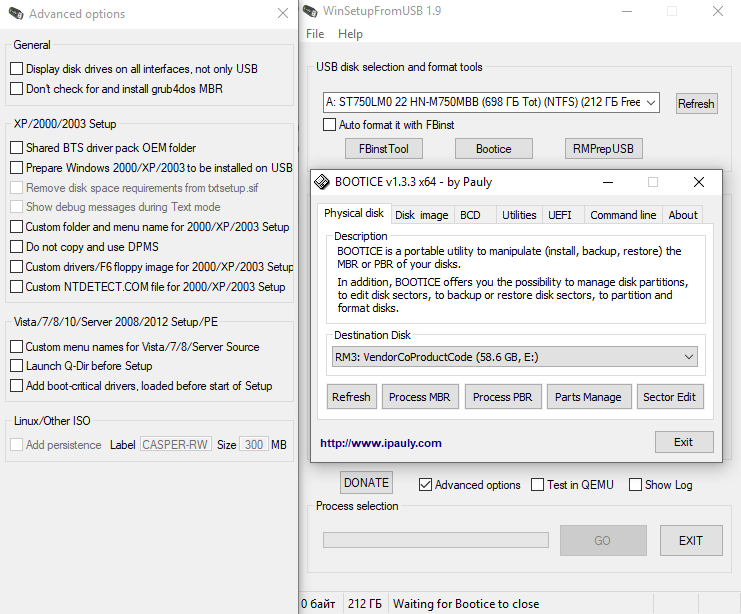The width and height of the screenshot is (741, 614).
Task: Click the Bootice button in WinSetupFromUSB
Action: pyautogui.click(x=493, y=149)
